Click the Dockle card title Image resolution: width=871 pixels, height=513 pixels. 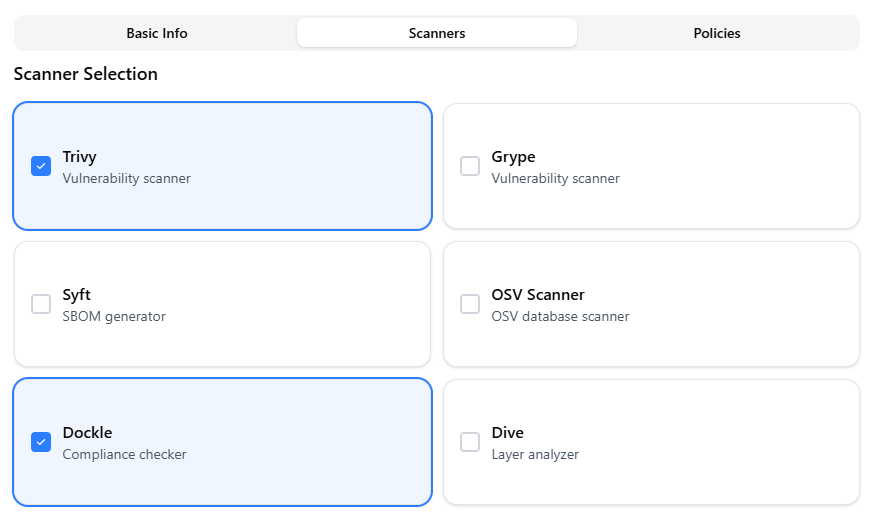pyautogui.click(x=87, y=432)
